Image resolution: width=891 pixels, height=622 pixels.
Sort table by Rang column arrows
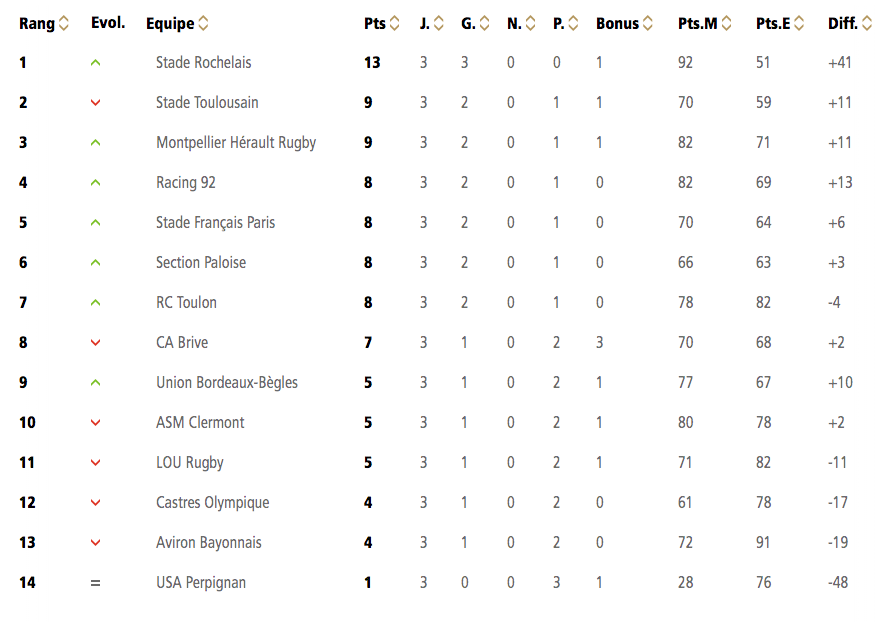64,23
